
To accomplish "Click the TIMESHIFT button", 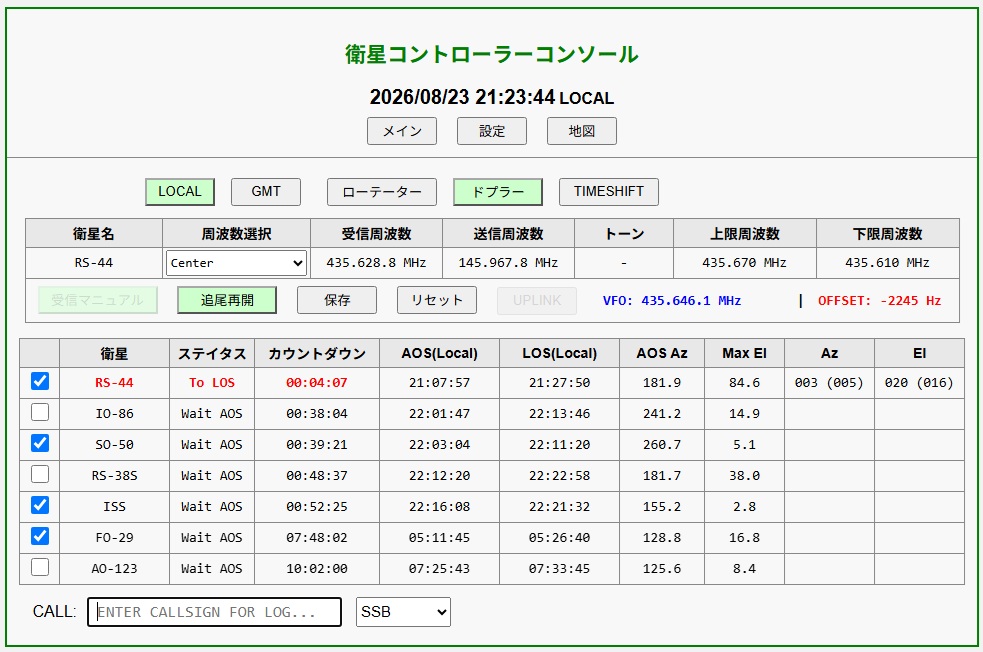I will coord(609,192).
